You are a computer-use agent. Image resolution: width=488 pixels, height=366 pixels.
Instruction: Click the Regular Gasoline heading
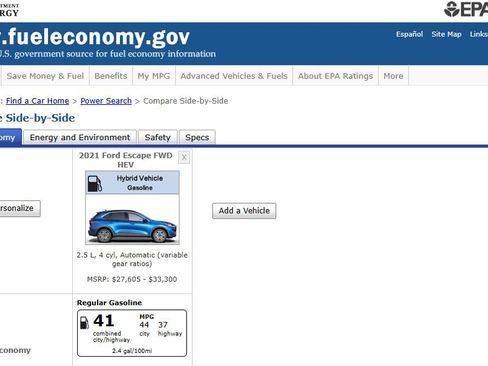tap(109, 303)
